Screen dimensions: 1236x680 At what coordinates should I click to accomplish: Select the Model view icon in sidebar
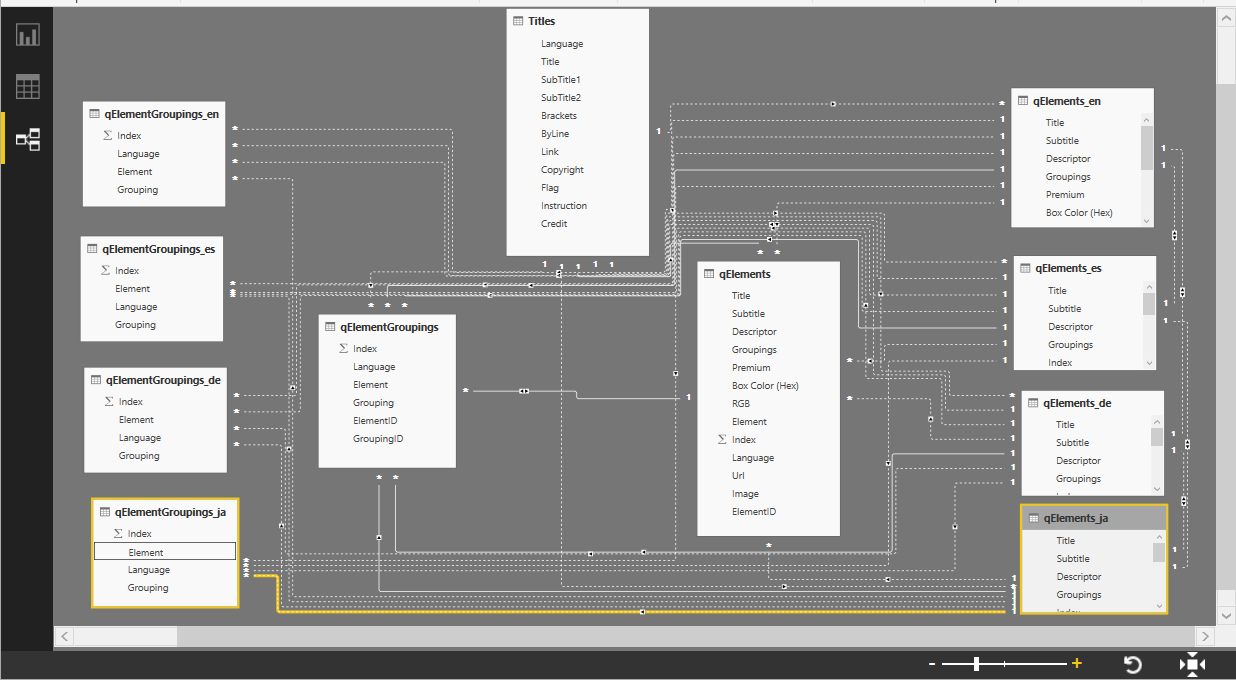pos(27,139)
